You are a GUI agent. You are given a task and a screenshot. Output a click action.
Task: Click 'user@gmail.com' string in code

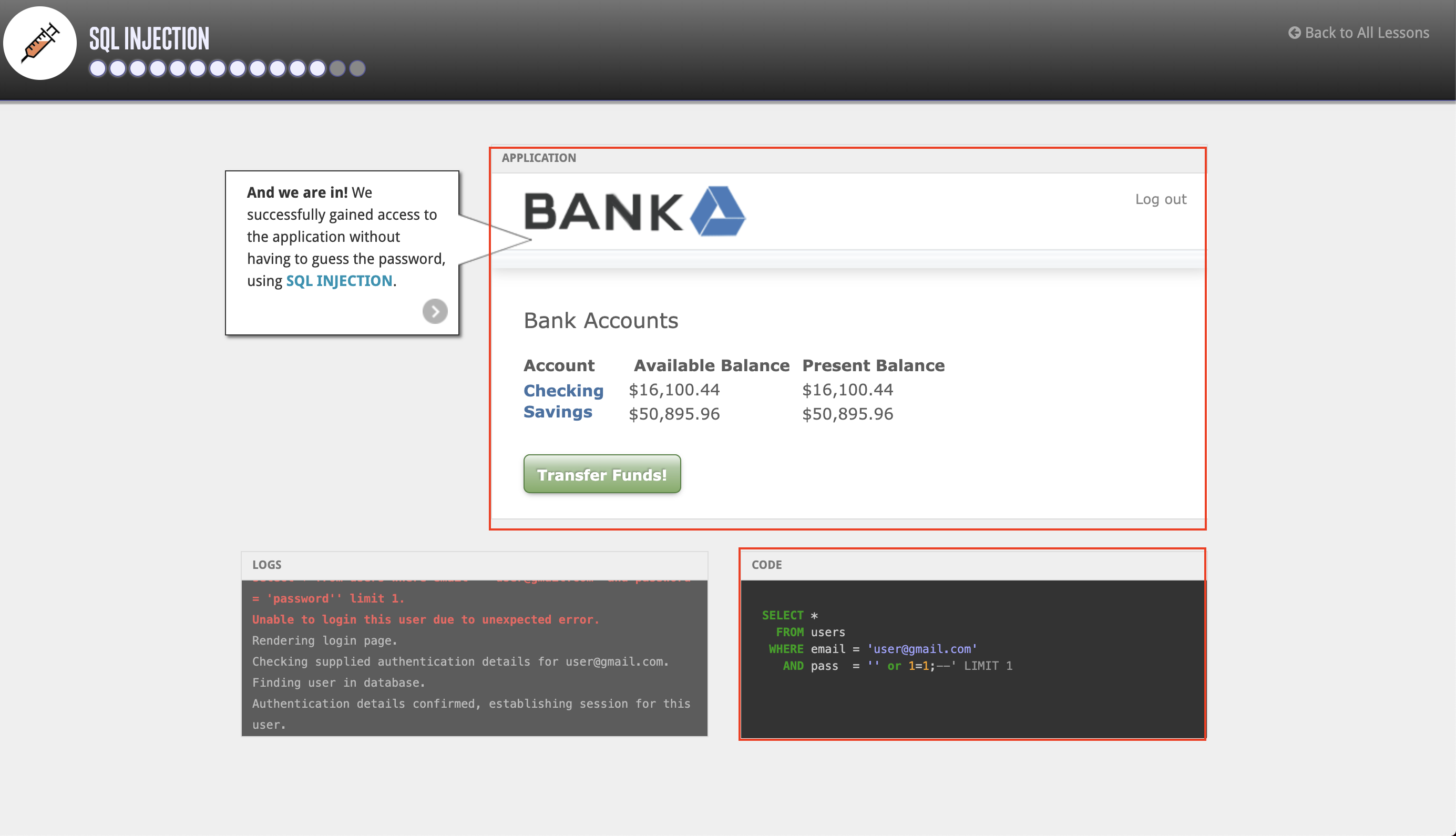pos(922,649)
